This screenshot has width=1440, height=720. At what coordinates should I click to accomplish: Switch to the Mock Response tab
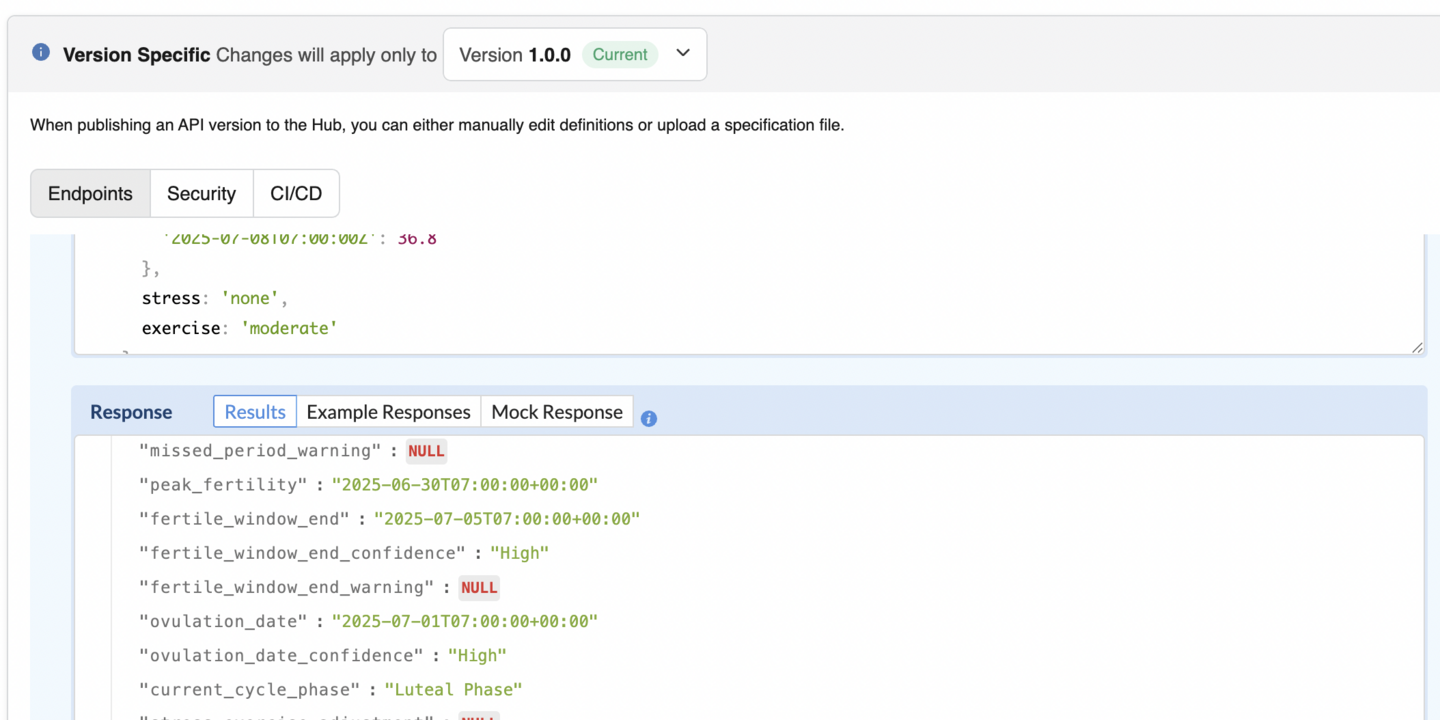coord(556,411)
